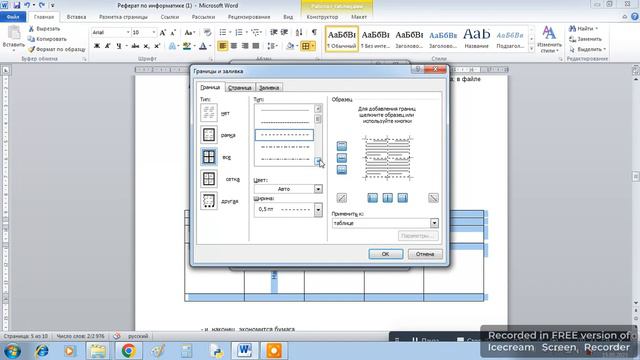
Task: Click the numbered list icon
Action: [239, 32]
